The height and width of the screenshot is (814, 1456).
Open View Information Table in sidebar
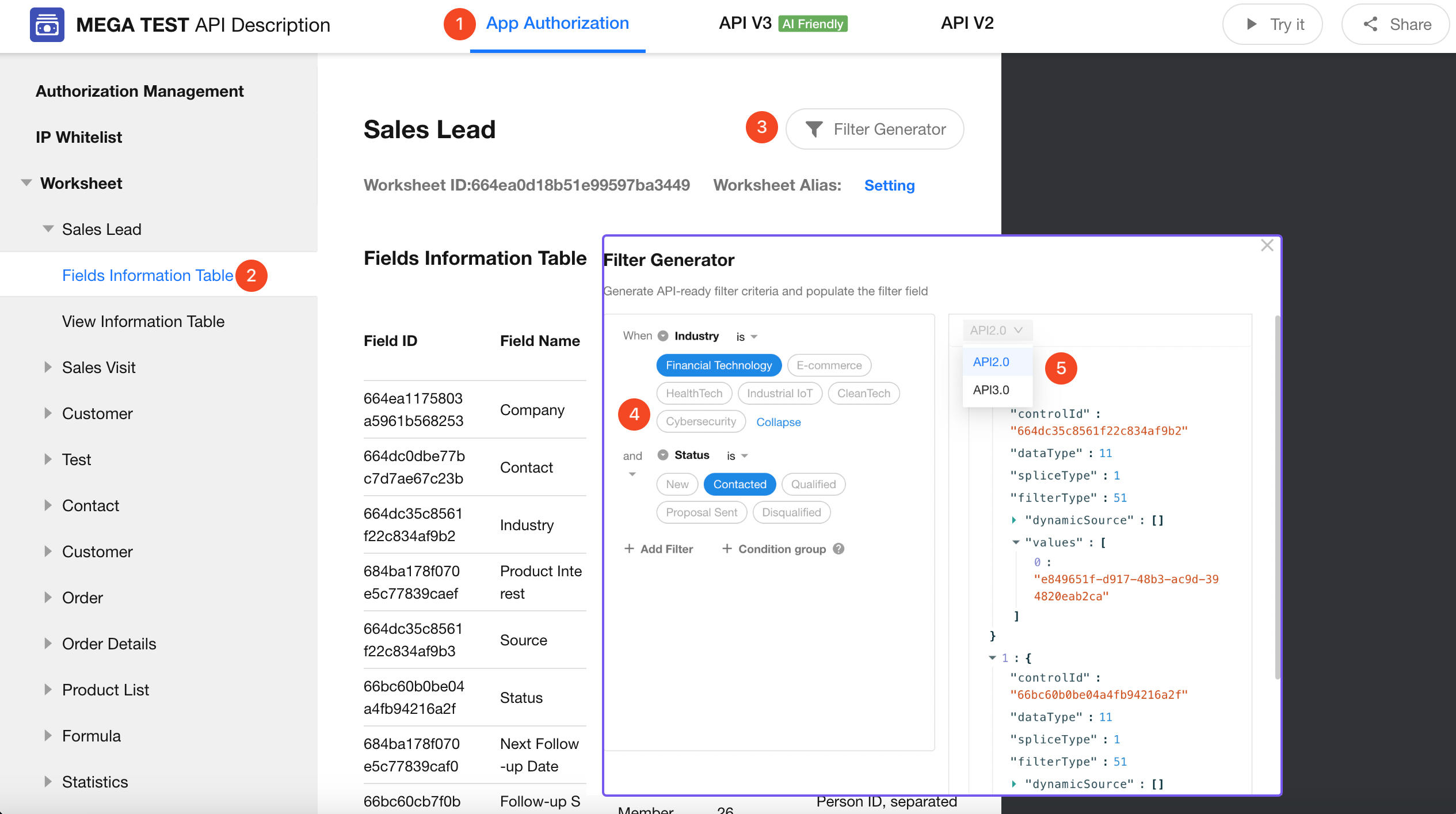click(143, 321)
